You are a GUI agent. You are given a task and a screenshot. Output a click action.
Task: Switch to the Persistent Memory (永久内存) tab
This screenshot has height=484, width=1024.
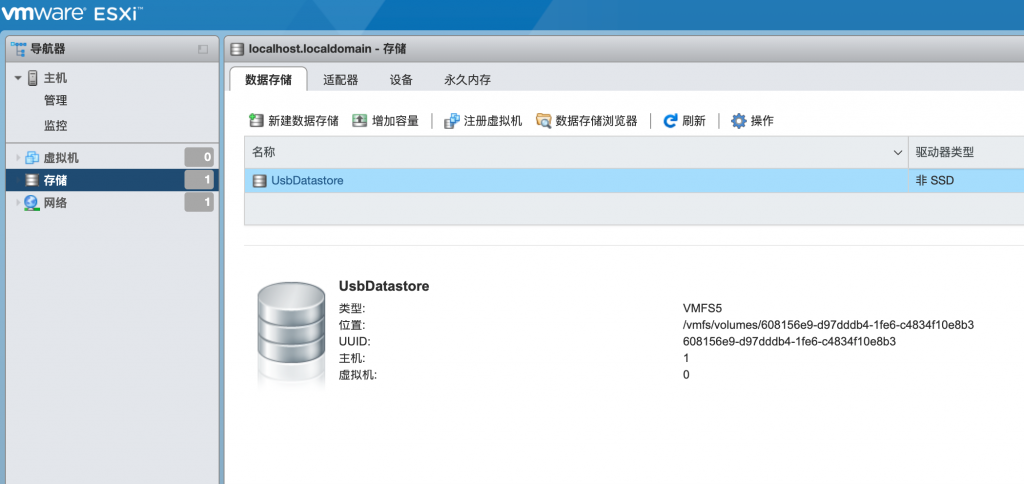click(467, 80)
